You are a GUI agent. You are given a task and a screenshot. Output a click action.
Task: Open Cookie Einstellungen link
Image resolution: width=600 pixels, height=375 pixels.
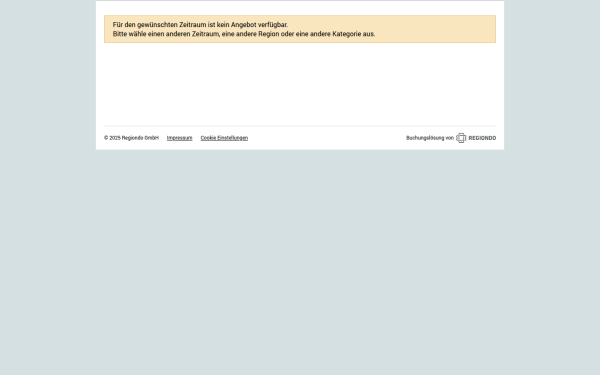224,138
